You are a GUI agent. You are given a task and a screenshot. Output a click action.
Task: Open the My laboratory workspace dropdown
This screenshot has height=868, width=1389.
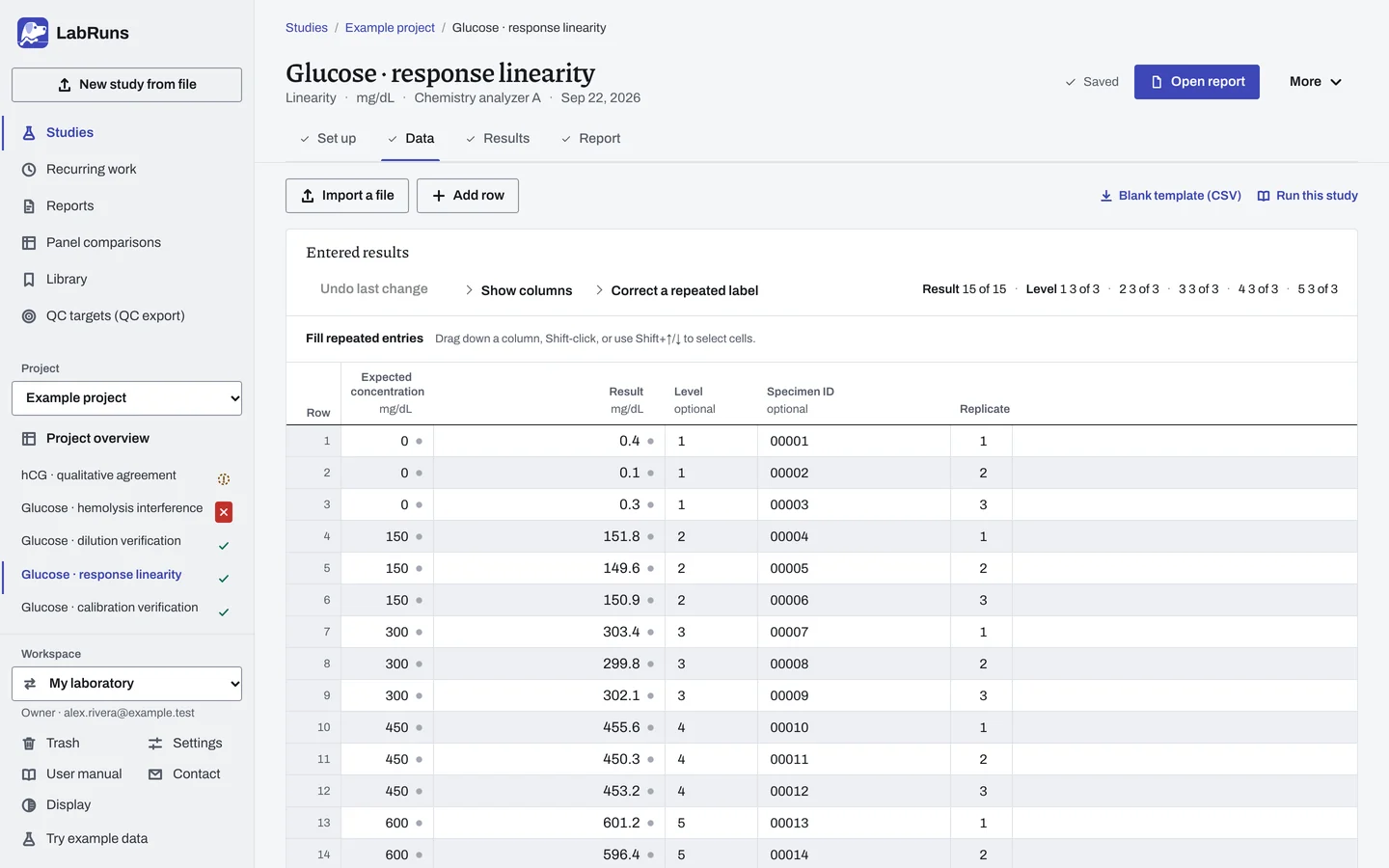coord(126,684)
